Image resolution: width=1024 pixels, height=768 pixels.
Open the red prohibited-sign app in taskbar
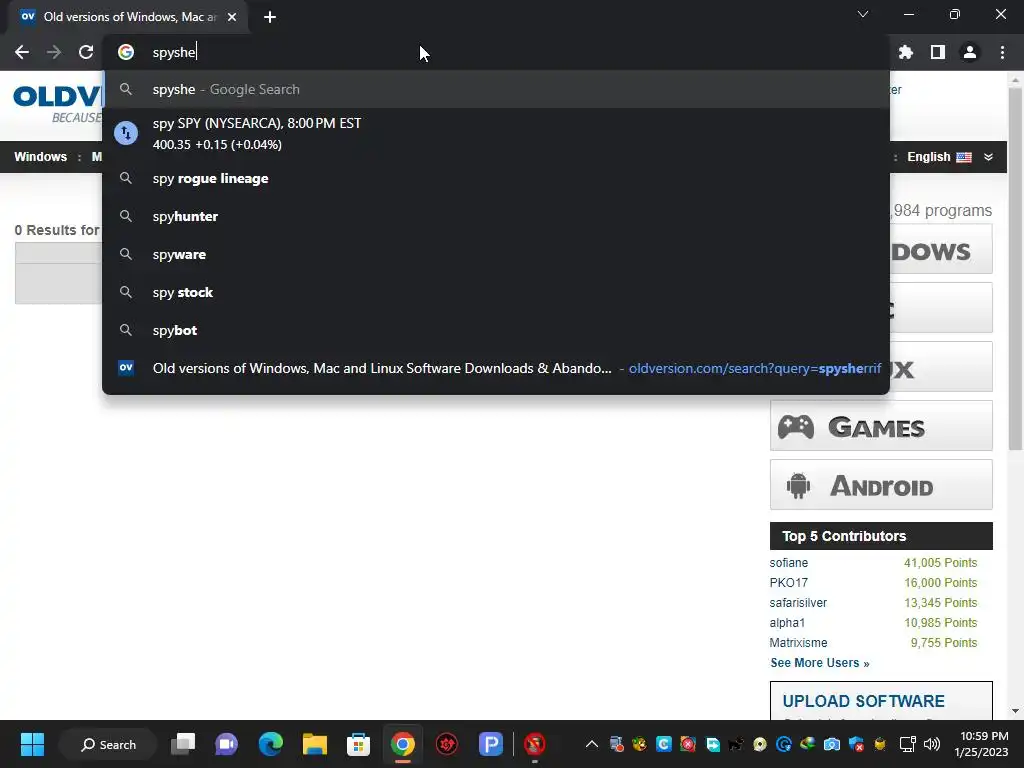pos(534,744)
